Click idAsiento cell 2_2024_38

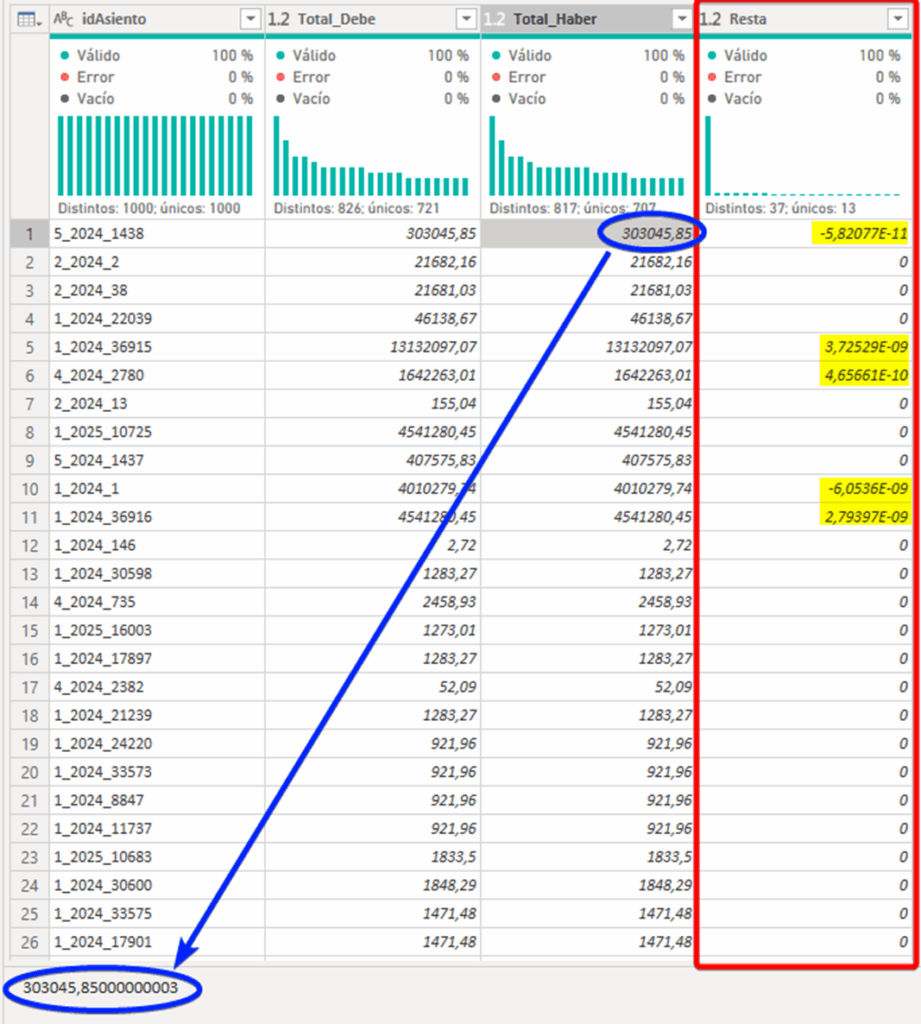[x=157, y=291]
